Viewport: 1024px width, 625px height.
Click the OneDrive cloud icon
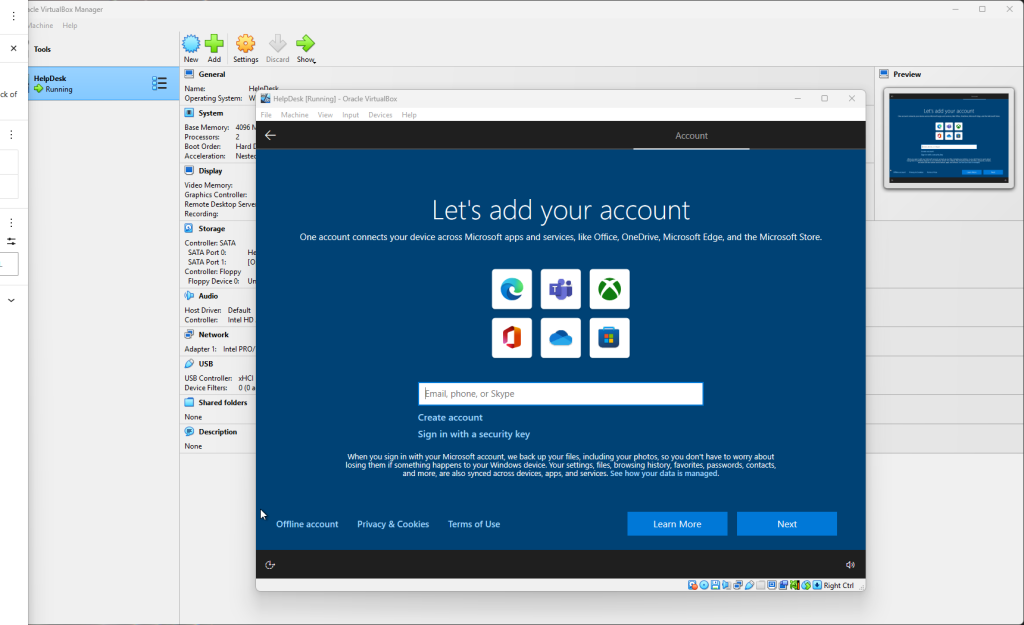[x=561, y=338]
